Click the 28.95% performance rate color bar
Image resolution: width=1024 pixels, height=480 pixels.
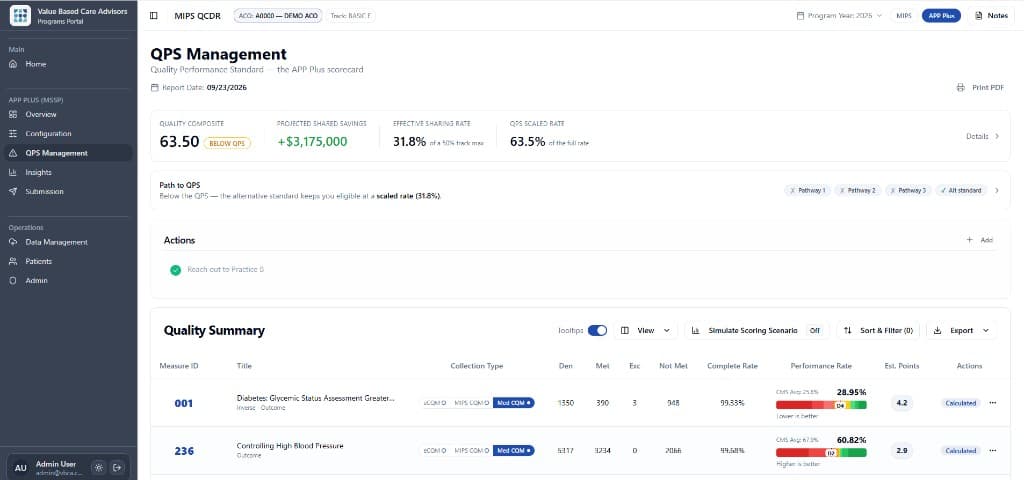[821, 405]
